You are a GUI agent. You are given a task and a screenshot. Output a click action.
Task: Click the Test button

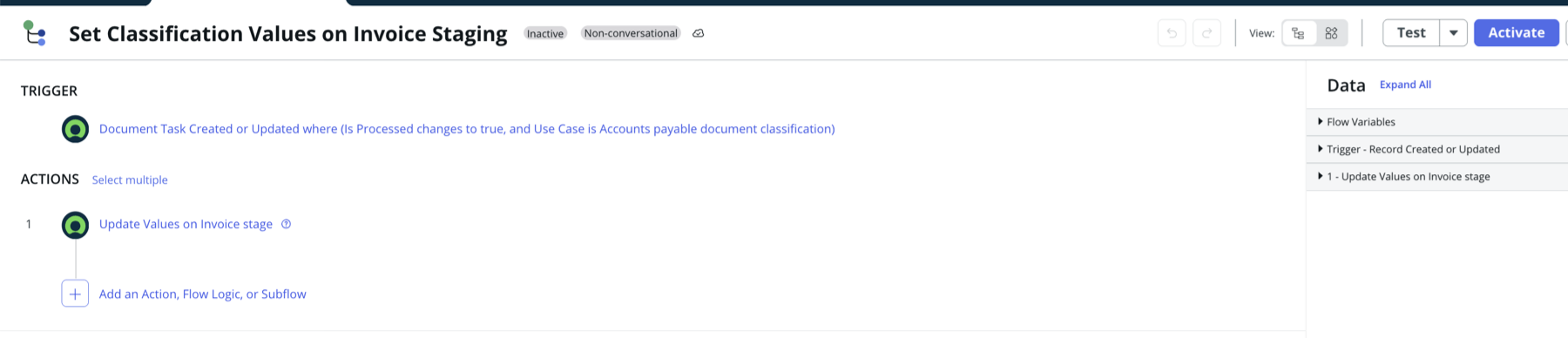(x=1411, y=33)
